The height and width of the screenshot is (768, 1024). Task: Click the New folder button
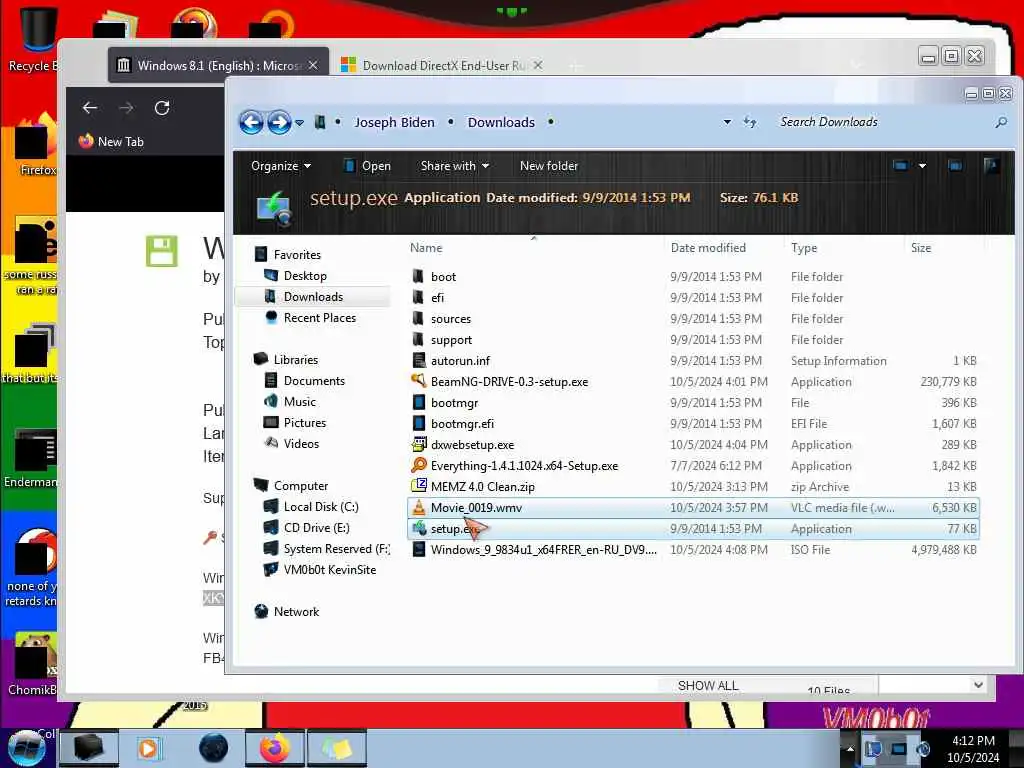(x=549, y=166)
